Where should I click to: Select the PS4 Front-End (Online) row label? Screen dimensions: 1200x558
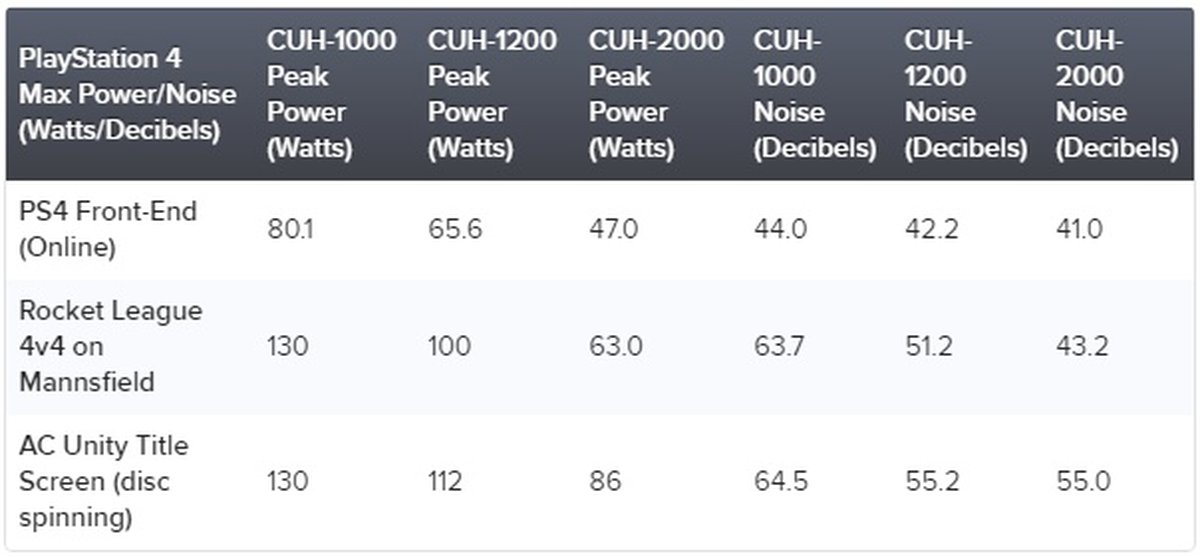pos(108,229)
